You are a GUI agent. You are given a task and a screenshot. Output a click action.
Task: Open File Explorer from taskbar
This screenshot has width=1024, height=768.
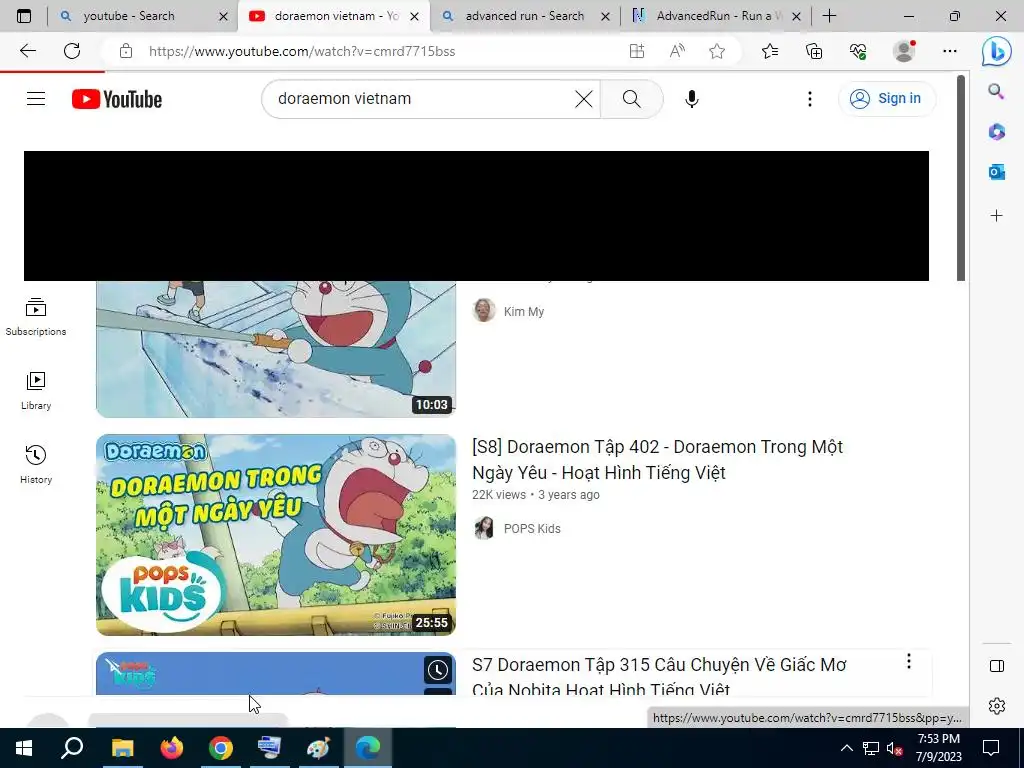coord(122,748)
